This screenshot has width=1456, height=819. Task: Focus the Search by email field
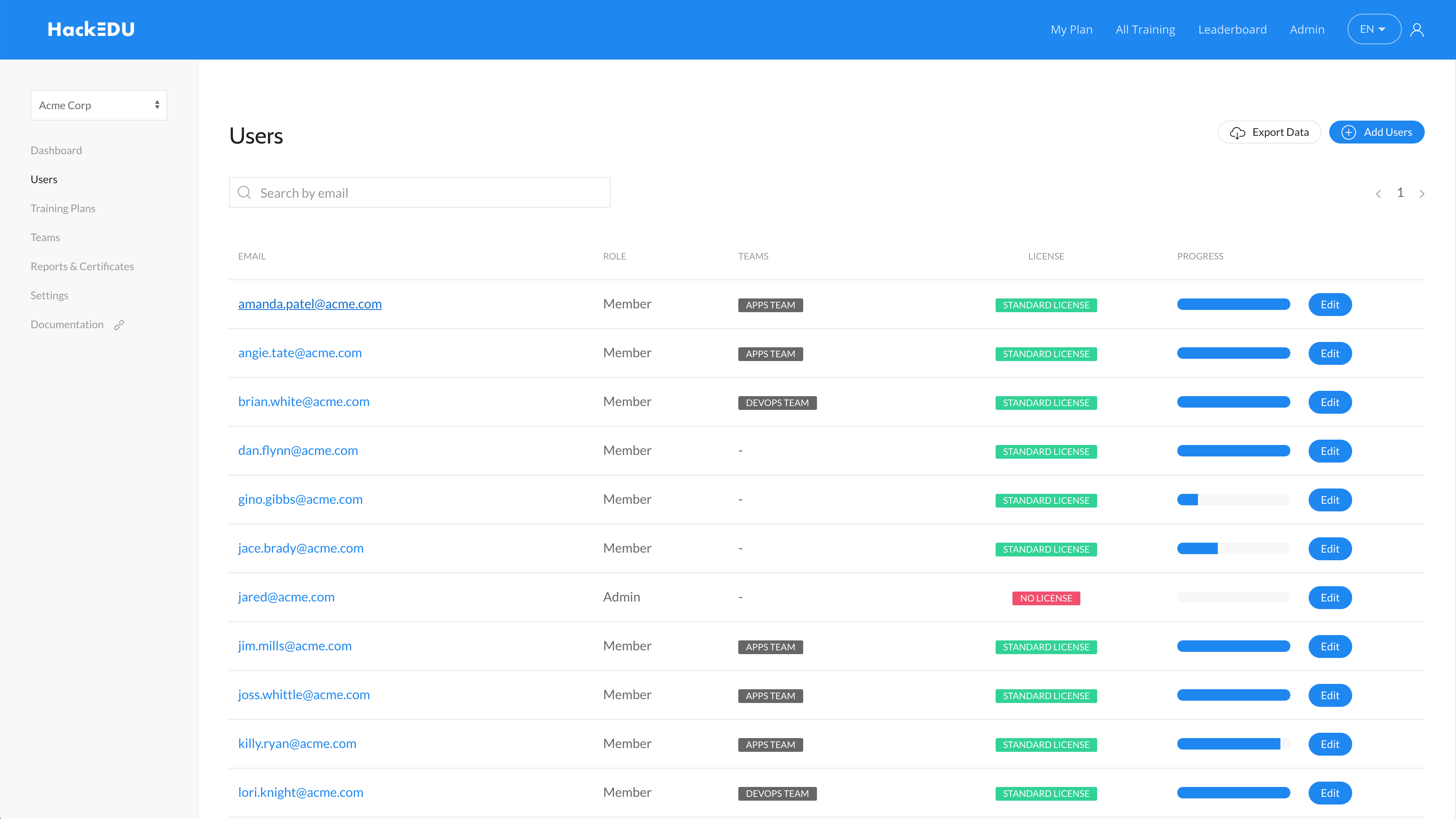[x=420, y=193]
